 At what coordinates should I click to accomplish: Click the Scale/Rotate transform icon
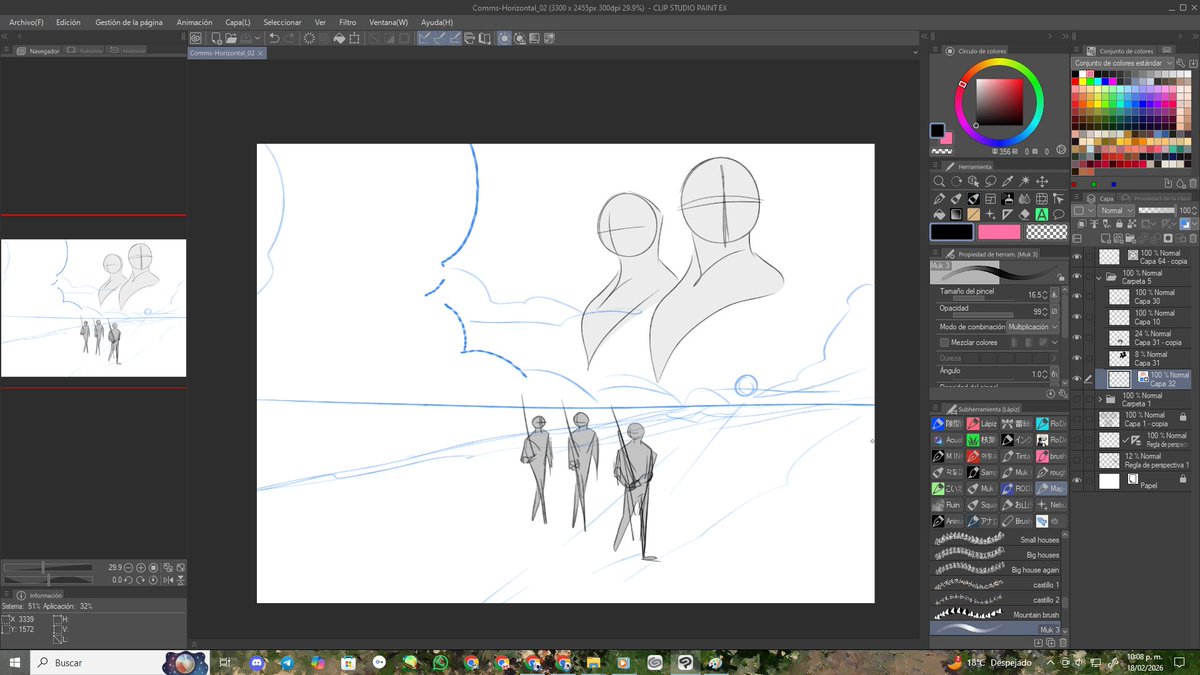(x=354, y=38)
